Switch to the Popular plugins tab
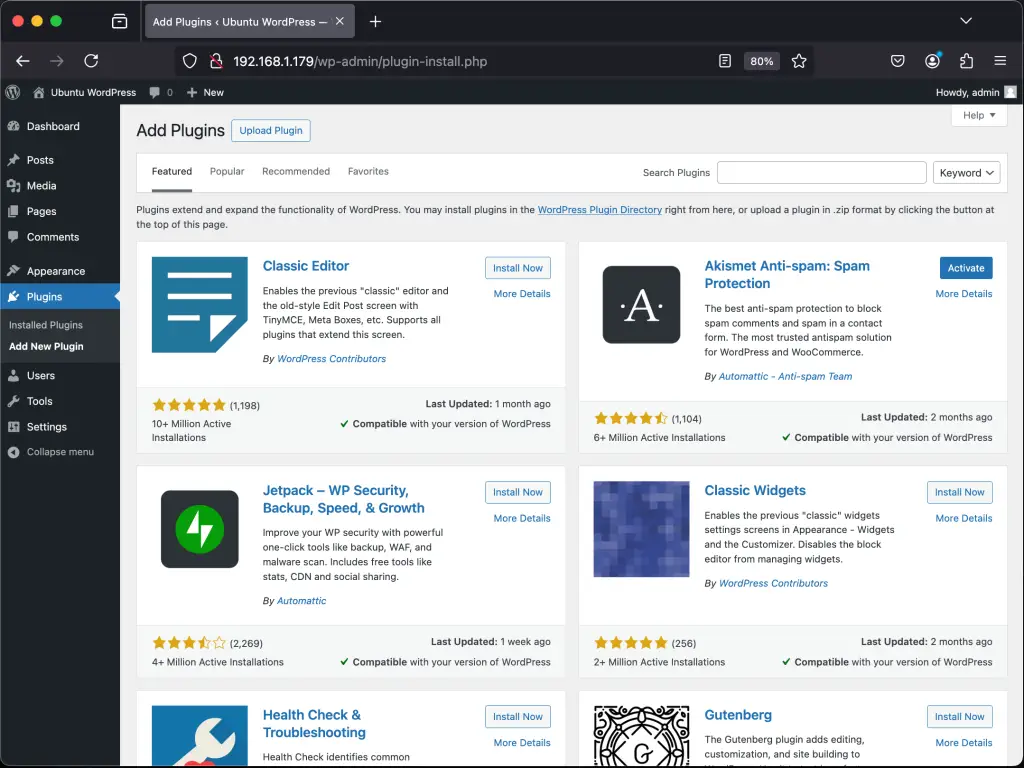1024x768 pixels. tap(227, 171)
